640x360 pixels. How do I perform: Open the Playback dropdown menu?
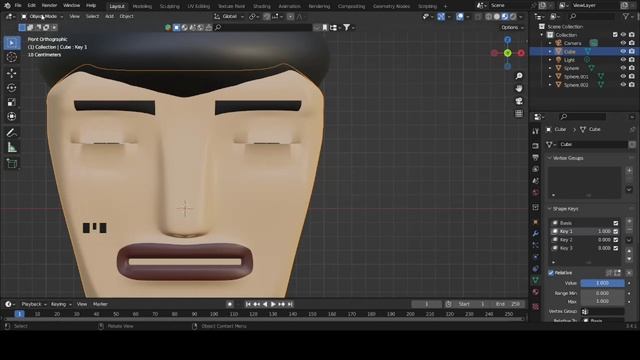click(33, 304)
